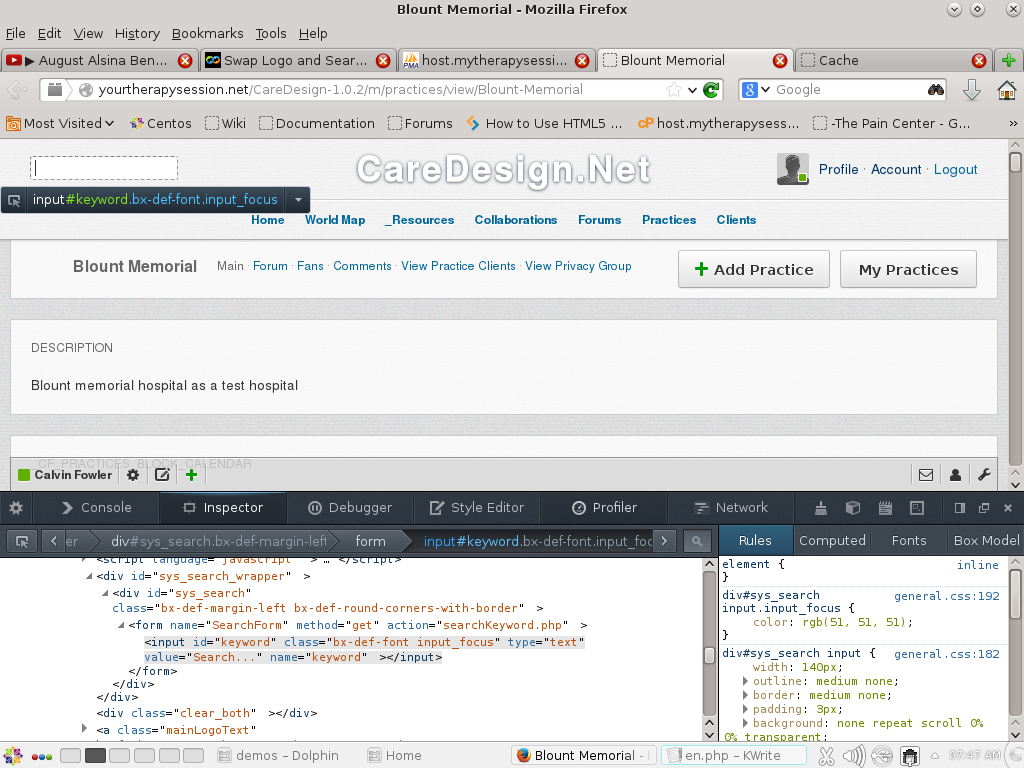The image size is (1024, 768).
Task: Open the View Practice Clients link
Action: pos(458,266)
